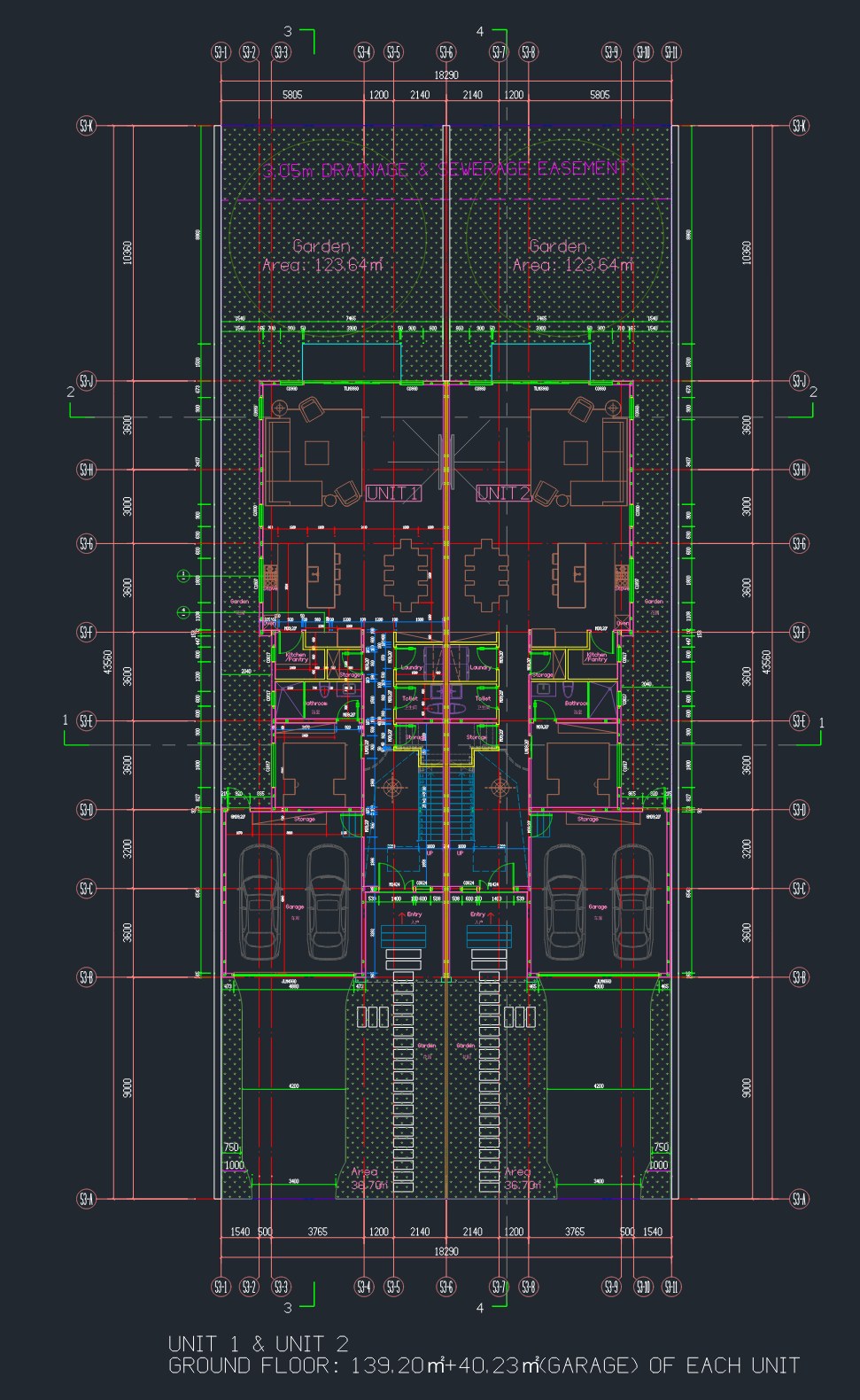Screen dimensions: 860x1400
Task: Select the S3-B grid bubble on the right side
Action: point(800,976)
